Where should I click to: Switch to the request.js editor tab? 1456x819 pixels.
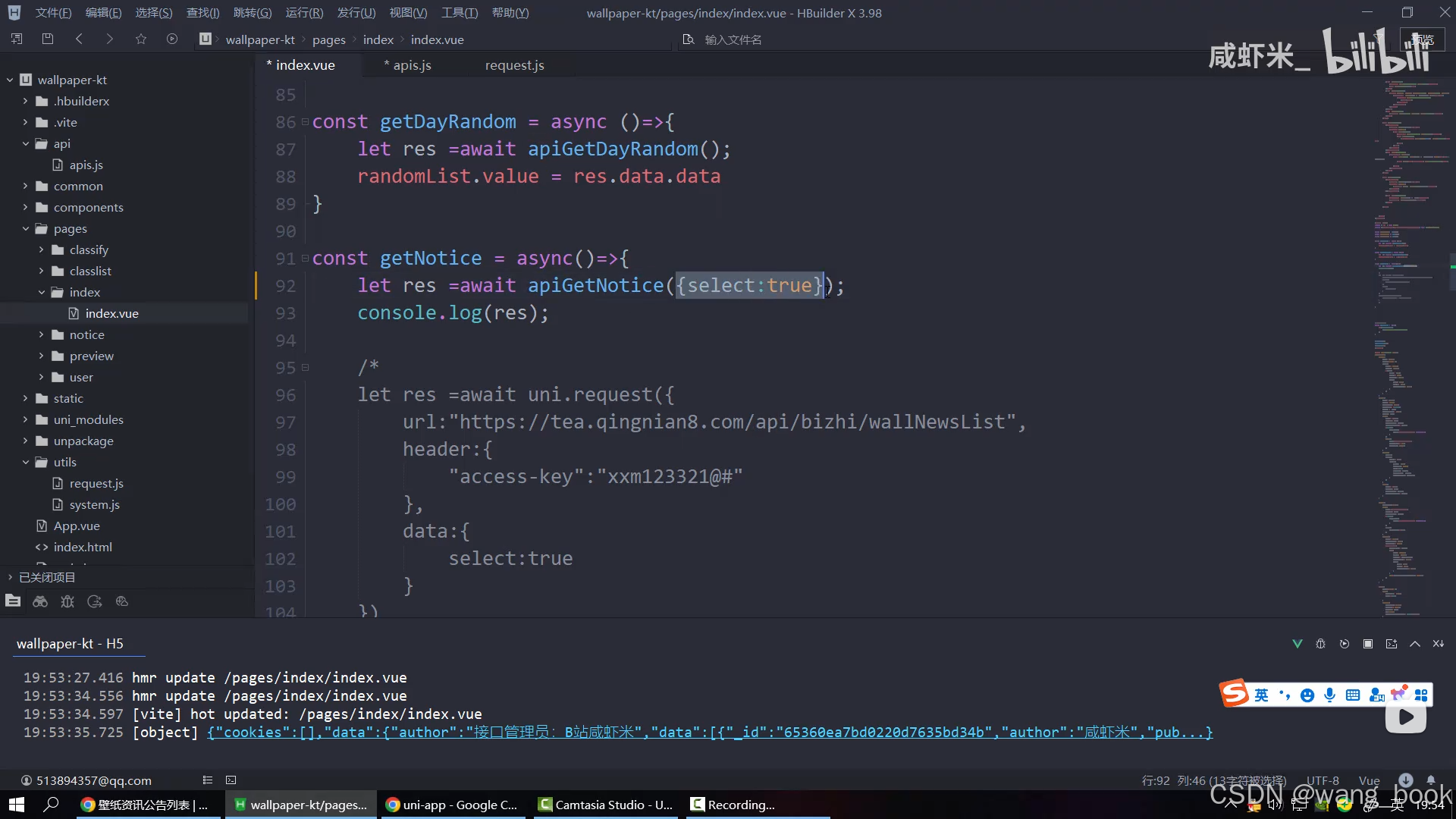click(514, 65)
